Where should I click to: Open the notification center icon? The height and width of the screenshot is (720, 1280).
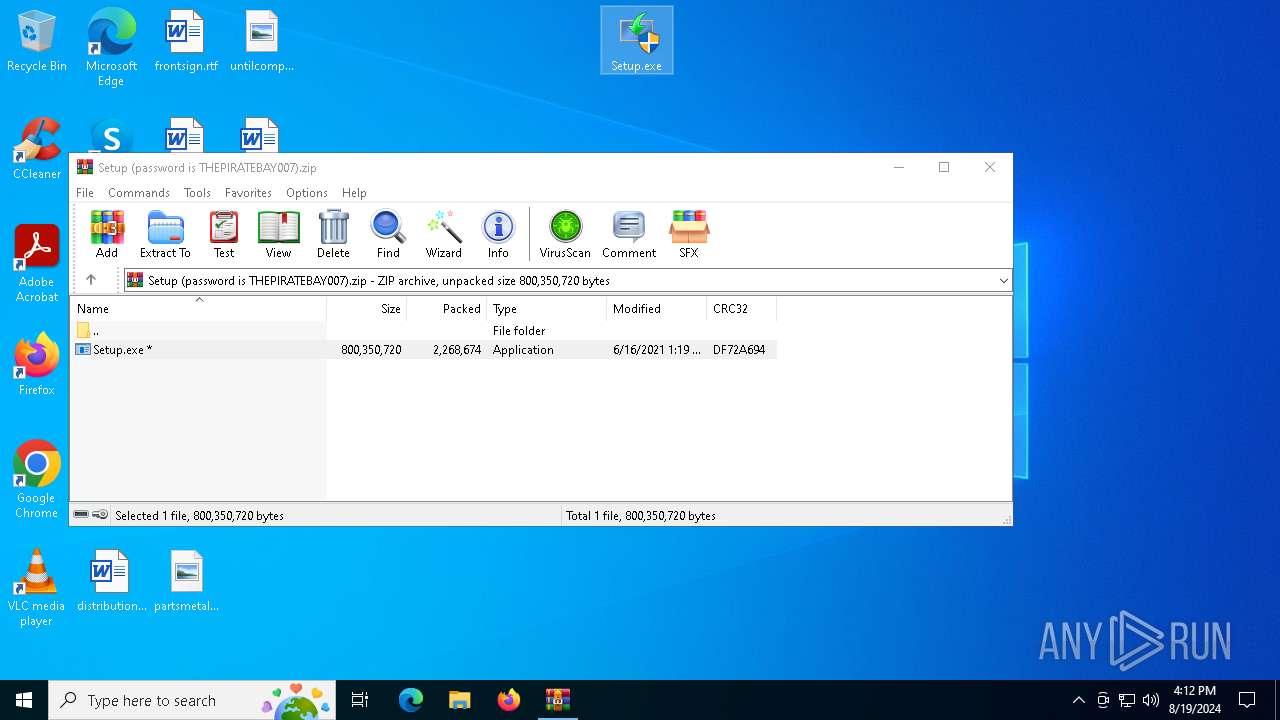(x=1247, y=700)
